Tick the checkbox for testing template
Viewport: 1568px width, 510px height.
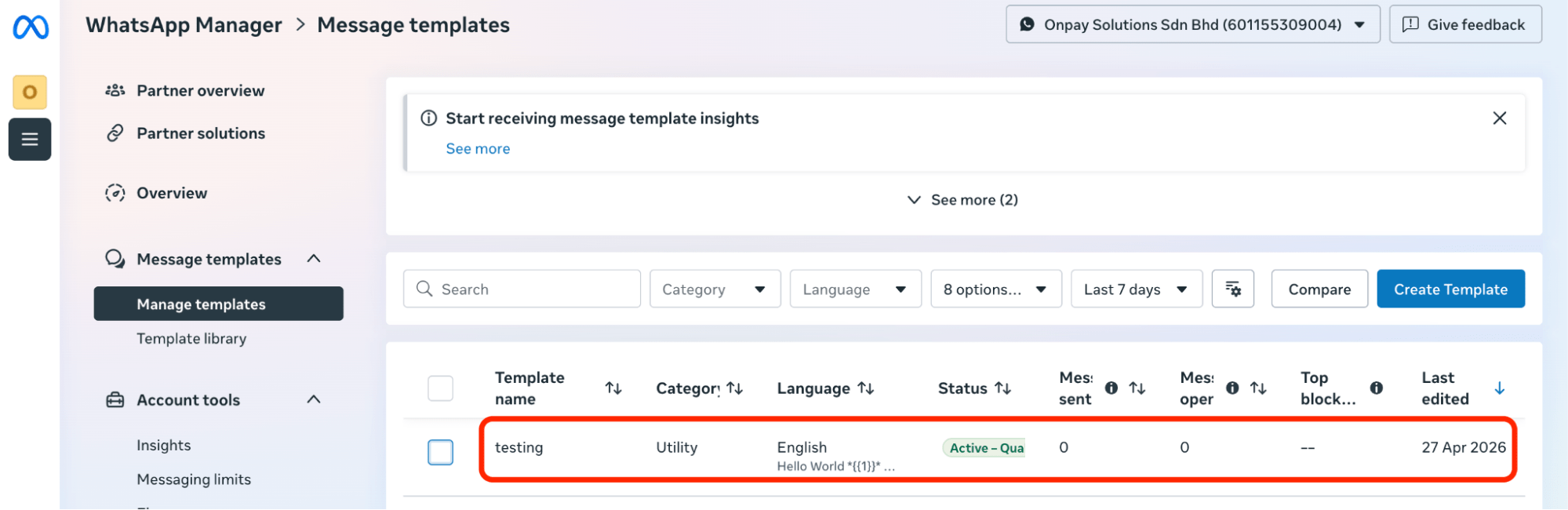(440, 452)
